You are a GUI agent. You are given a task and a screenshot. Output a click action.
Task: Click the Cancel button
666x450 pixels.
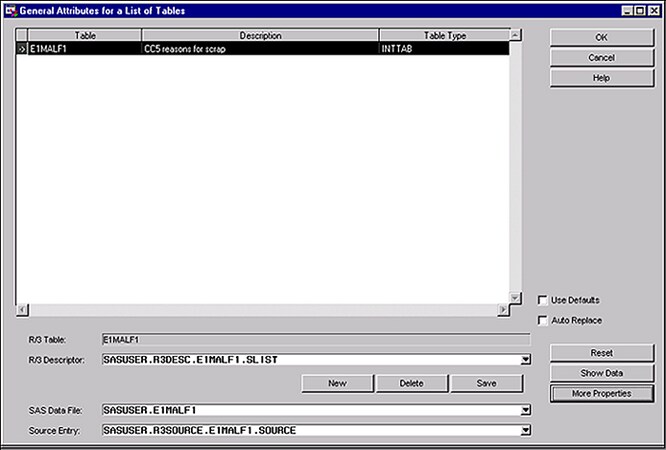point(601,57)
